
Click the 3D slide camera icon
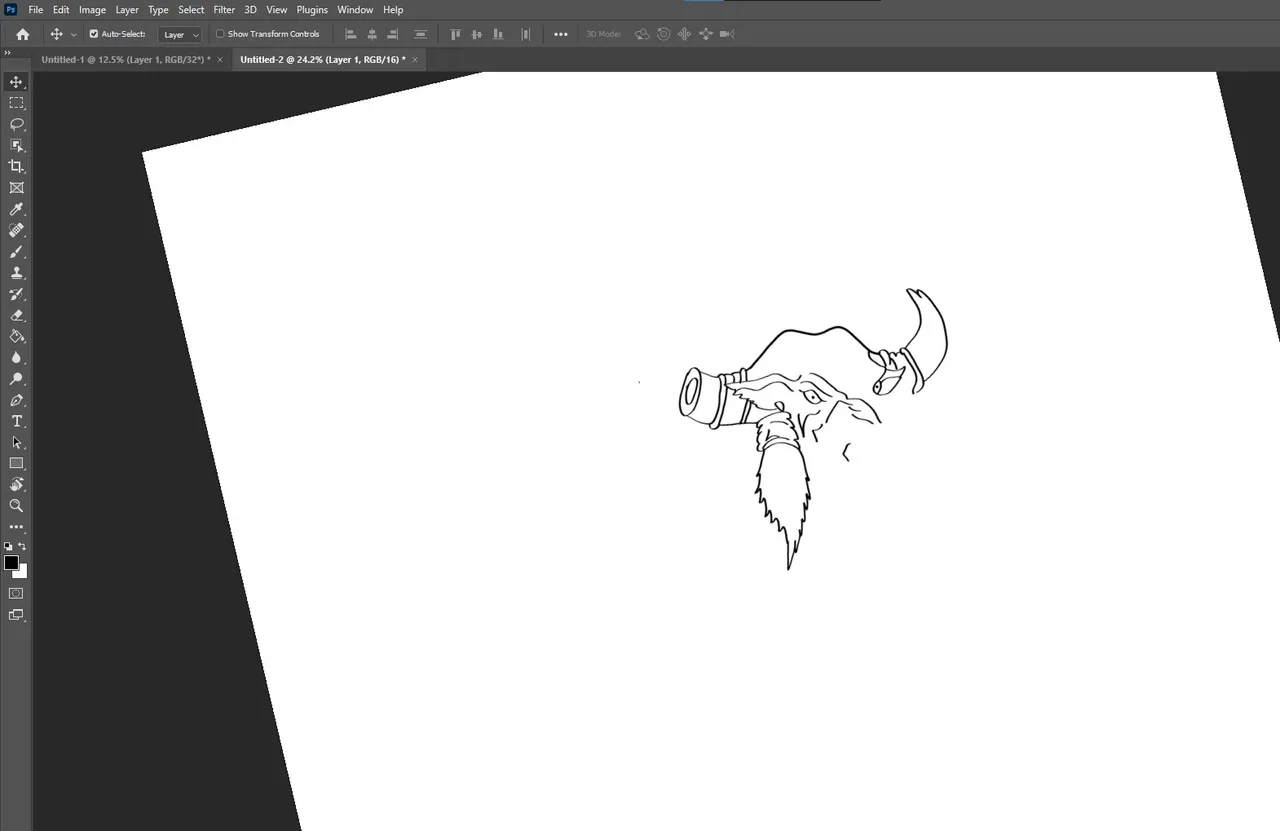(706, 34)
